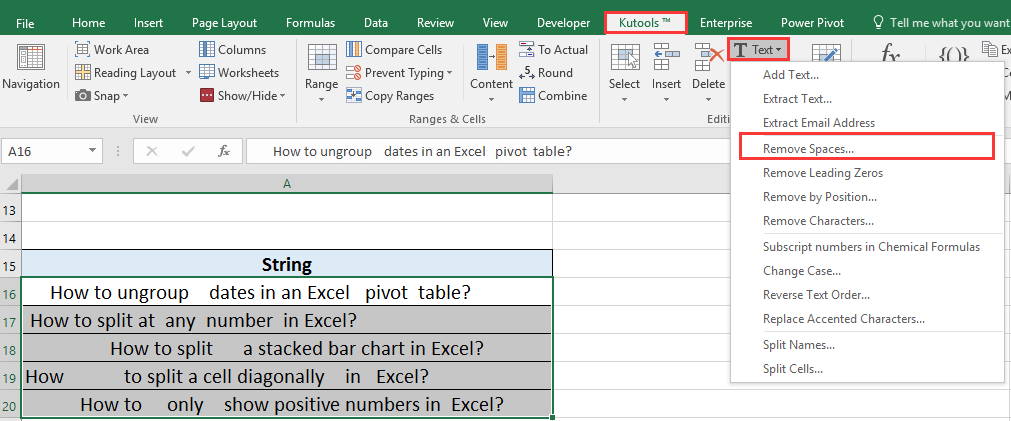
Task: Choose Remove Spaces from Text menu
Action: coord(808,148)
